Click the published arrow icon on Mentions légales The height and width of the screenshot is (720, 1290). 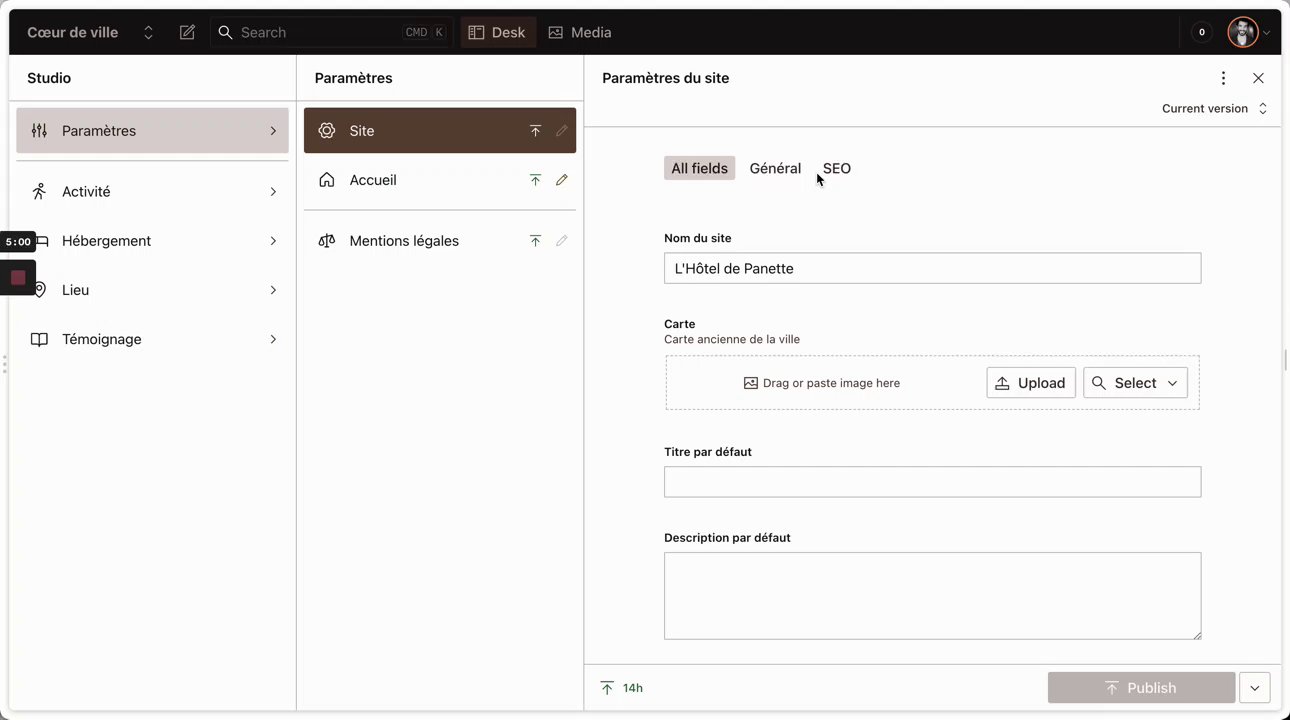[x=535, y=241]
